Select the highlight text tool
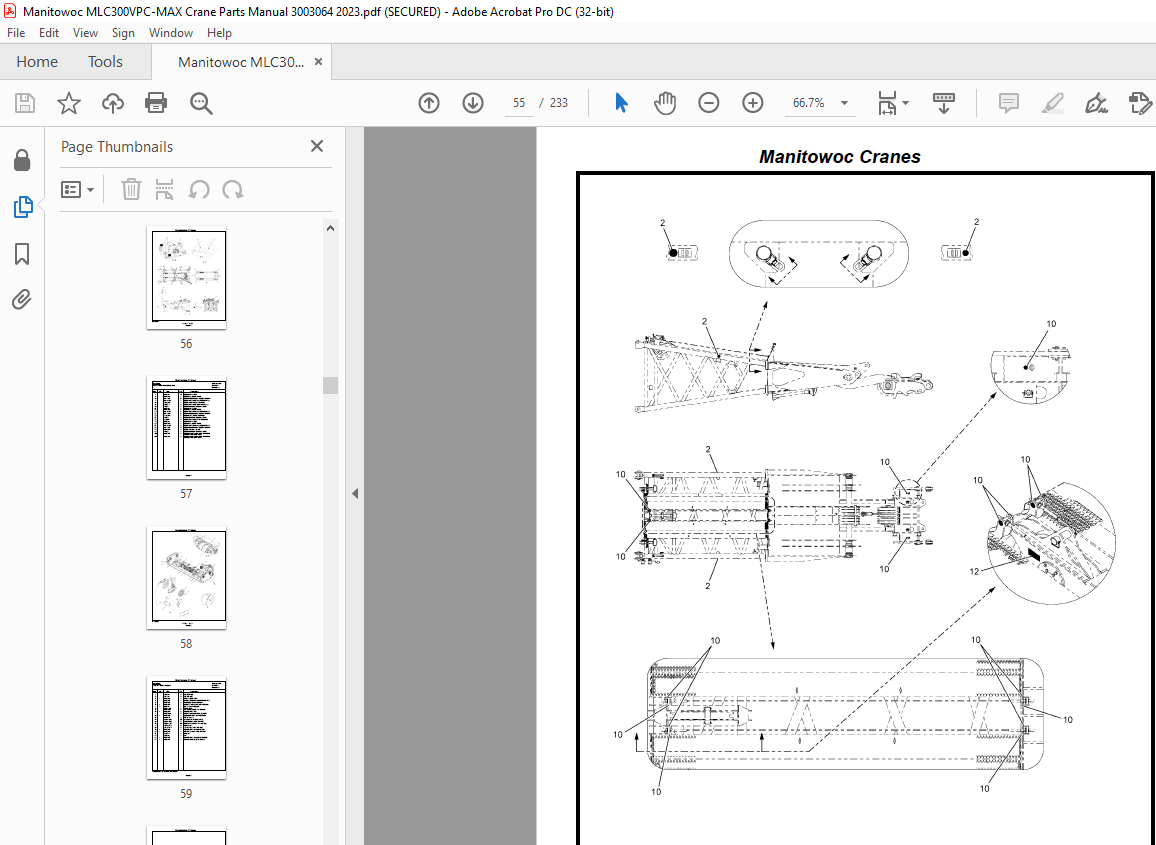The height and width of the screenshot is (845, 1156). 1052,103
